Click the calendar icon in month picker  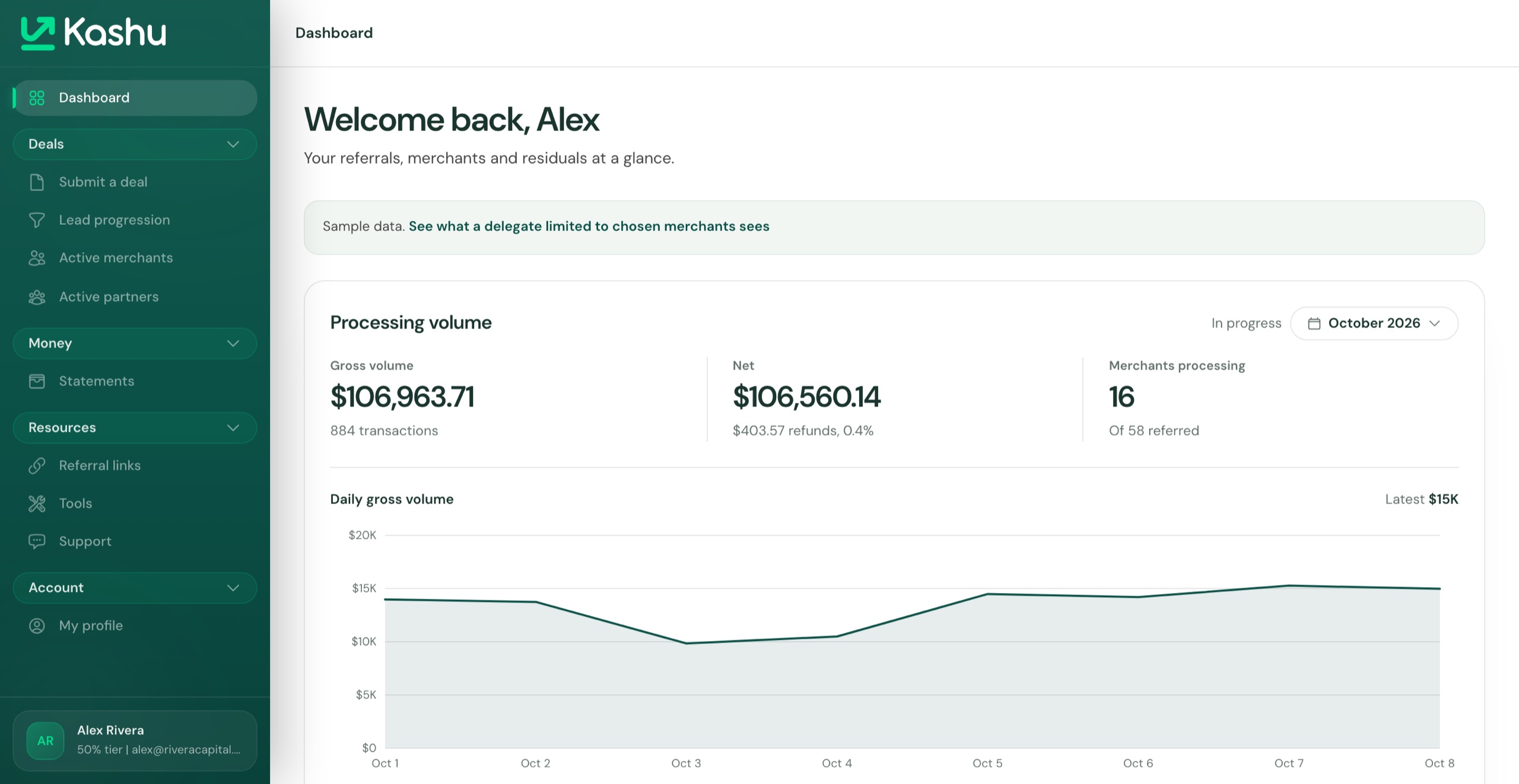tap(1314, 323)
